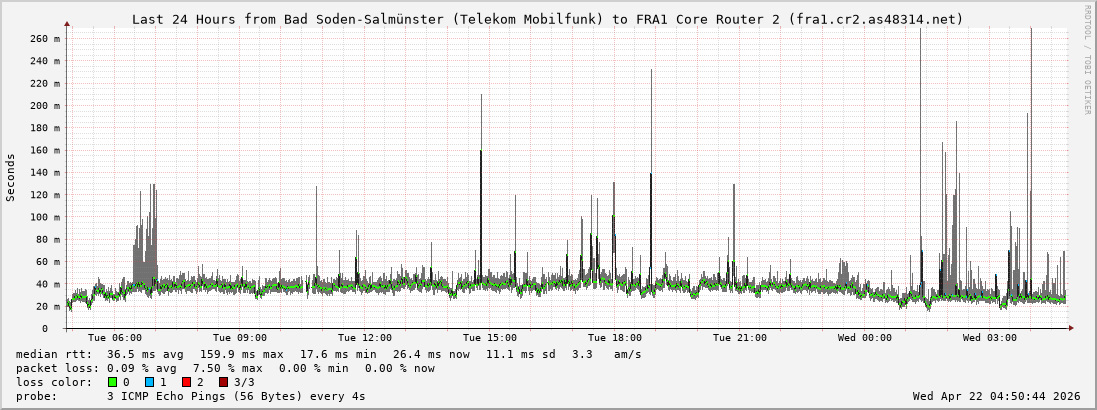Click the red arrow at the X axis end
This screenshot has width=1097, height=410.
[x=1071, y=328]
